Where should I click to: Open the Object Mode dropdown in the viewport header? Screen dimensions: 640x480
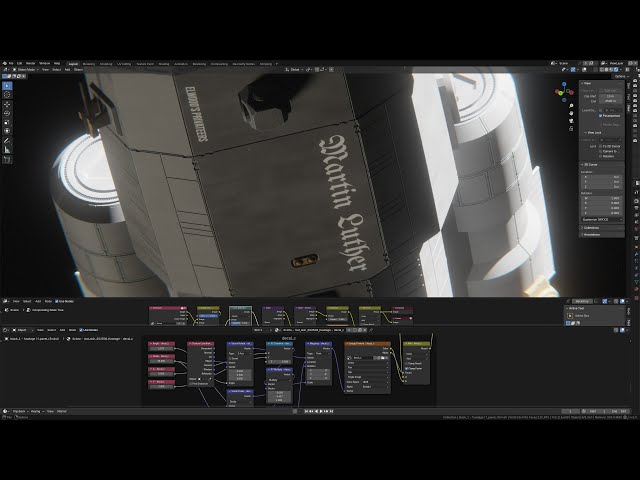pos(26,70)
